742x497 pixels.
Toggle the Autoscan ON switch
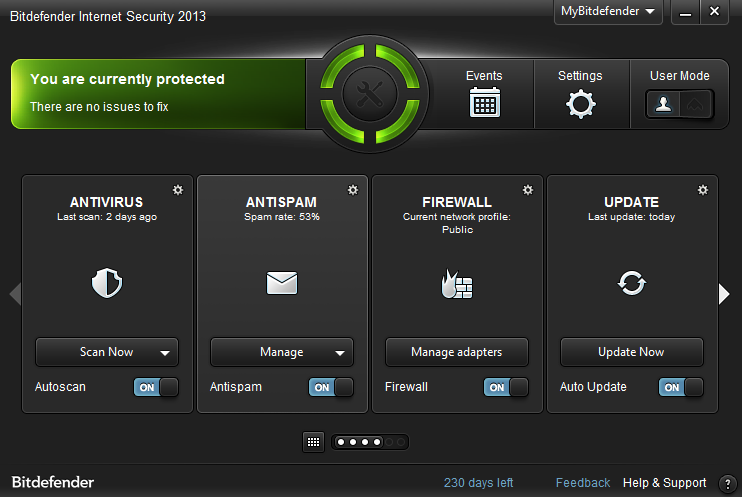click(156, 387)
